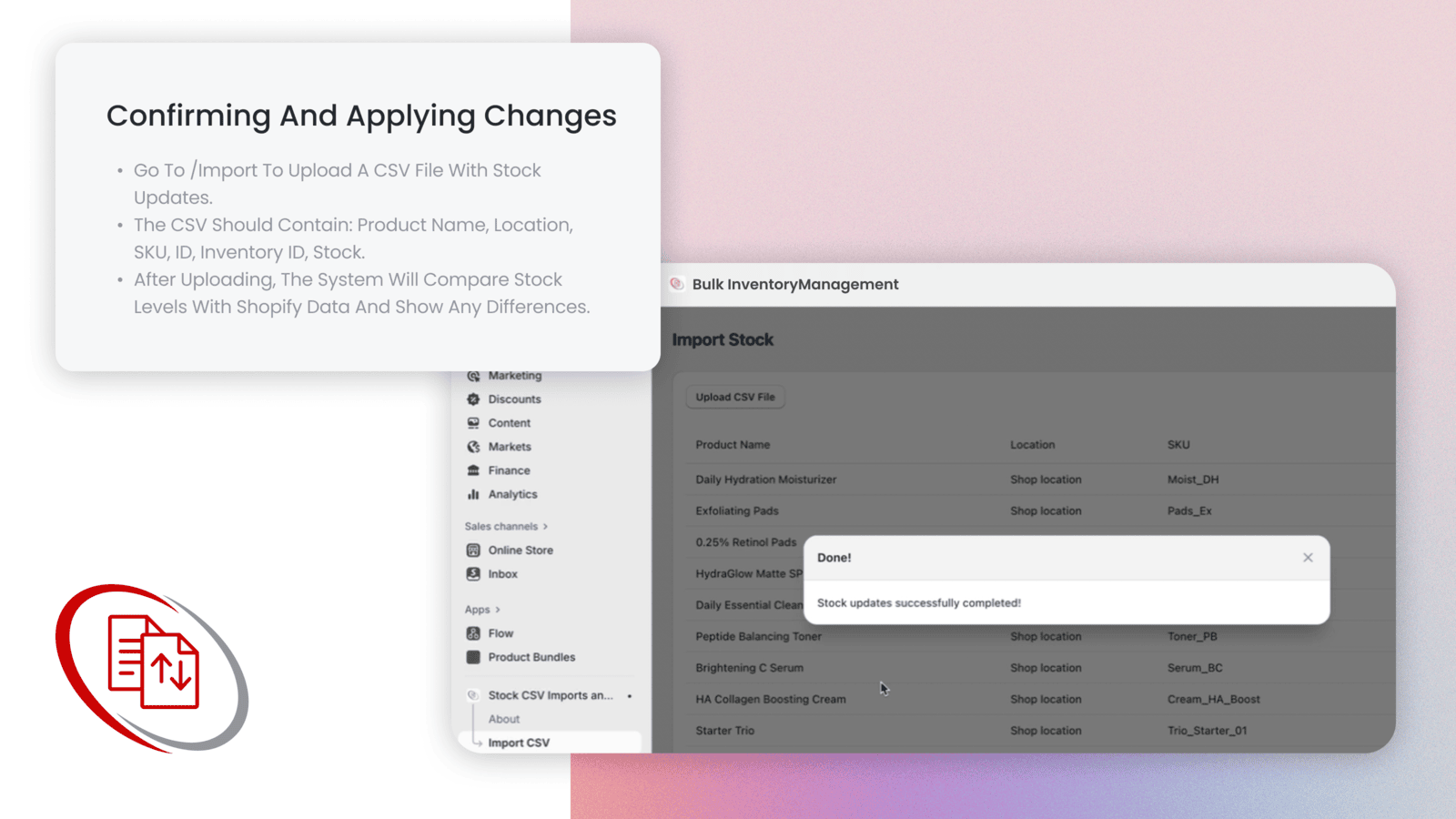Image resolution: width=1456 pixels, height=819 pixels.
Task: Click the Stock updates successfully completed message
Action: click(919, 603)
